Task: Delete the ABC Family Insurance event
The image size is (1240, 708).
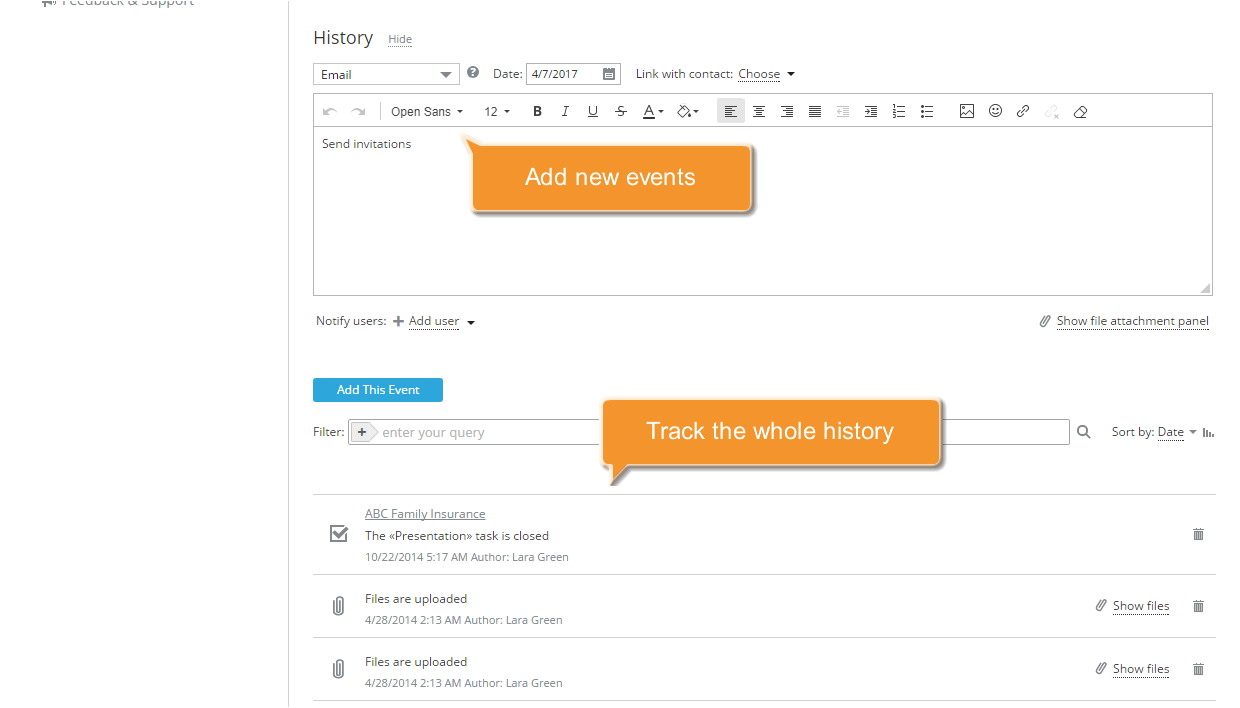Action: click(1198, 534)
